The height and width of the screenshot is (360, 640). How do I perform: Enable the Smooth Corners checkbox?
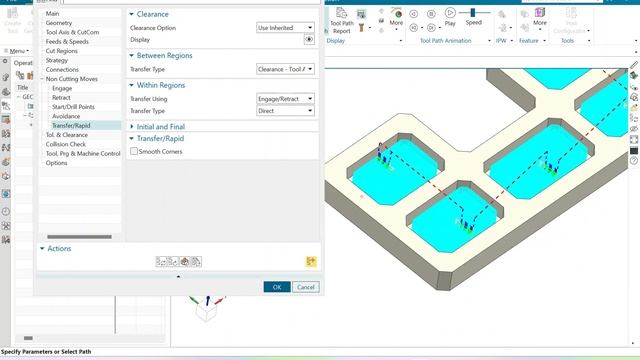[x=134, y=151]
